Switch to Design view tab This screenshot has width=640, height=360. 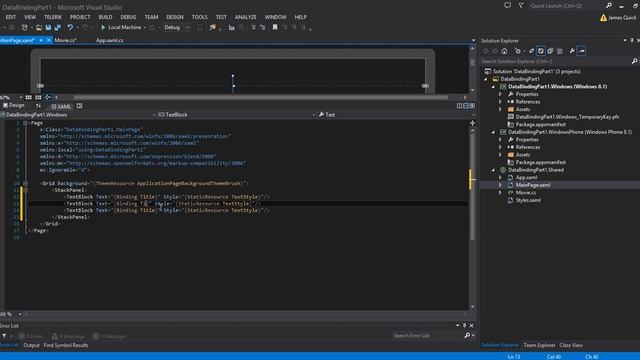click(14, 106)
